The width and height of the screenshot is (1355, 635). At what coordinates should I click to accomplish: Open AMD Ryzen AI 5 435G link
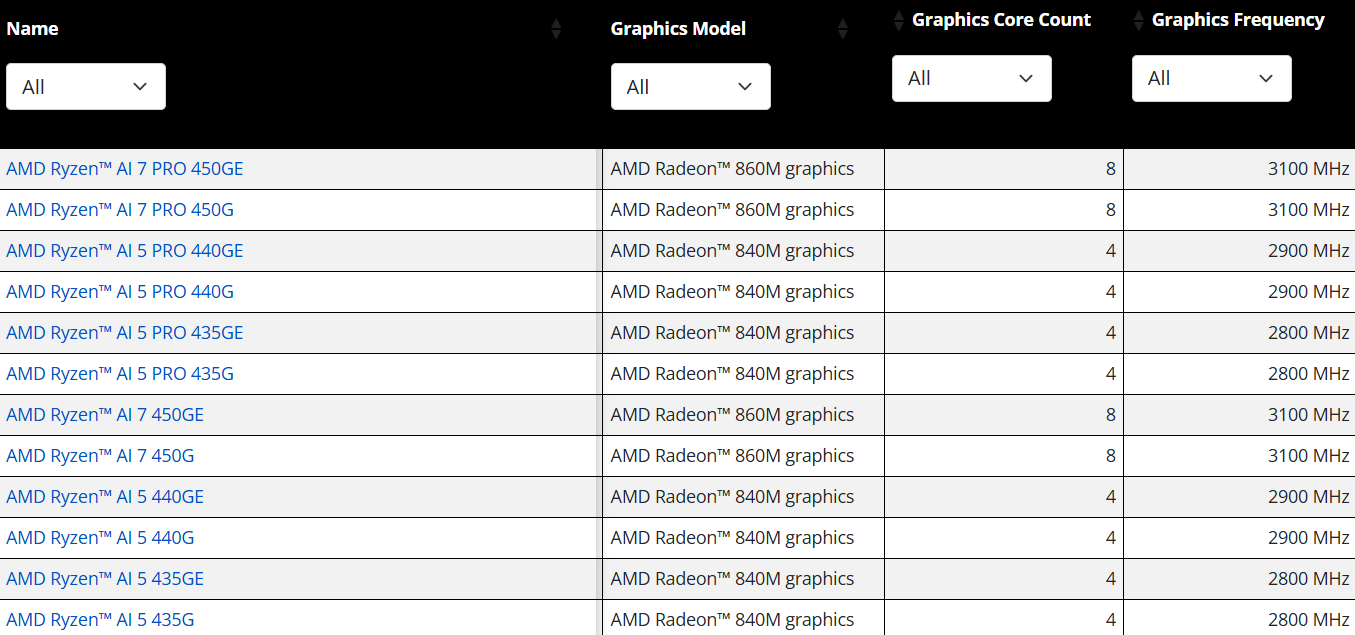pos(100,620)
